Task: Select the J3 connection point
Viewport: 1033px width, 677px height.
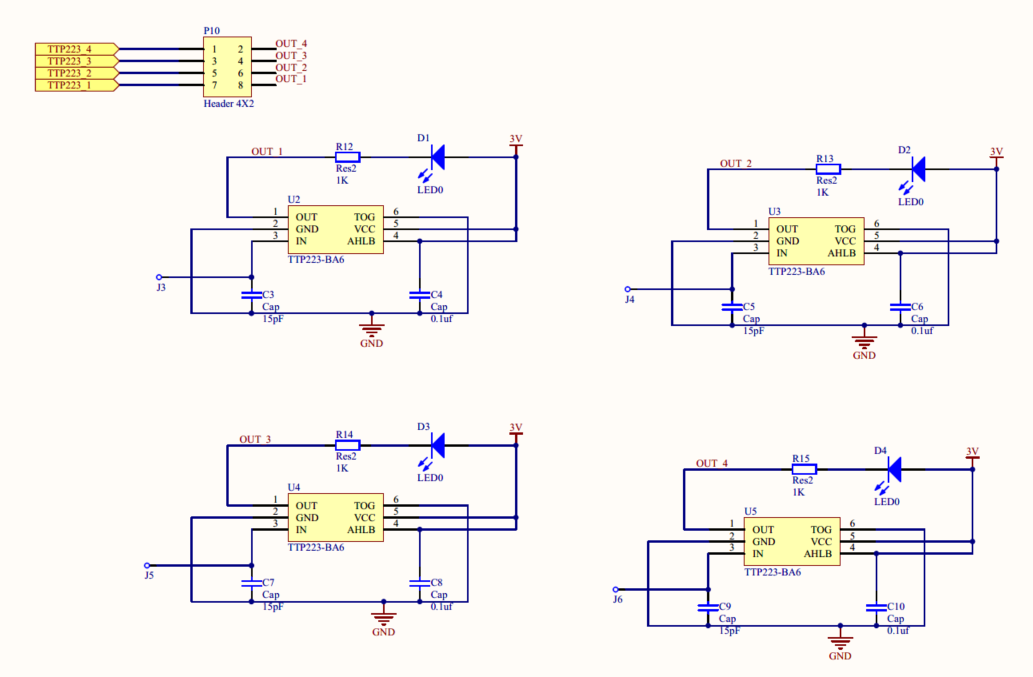Action: point(158,277)
